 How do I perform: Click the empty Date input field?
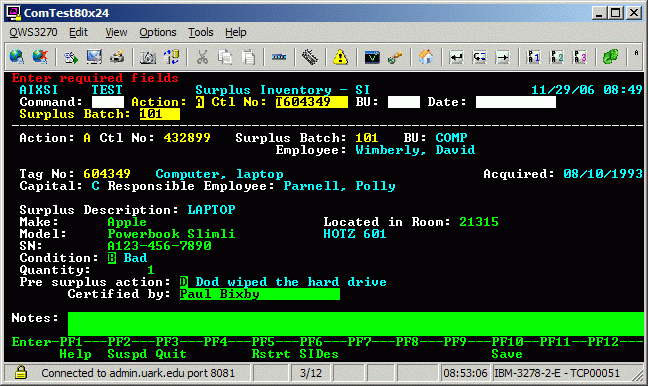tap(516, 102)
